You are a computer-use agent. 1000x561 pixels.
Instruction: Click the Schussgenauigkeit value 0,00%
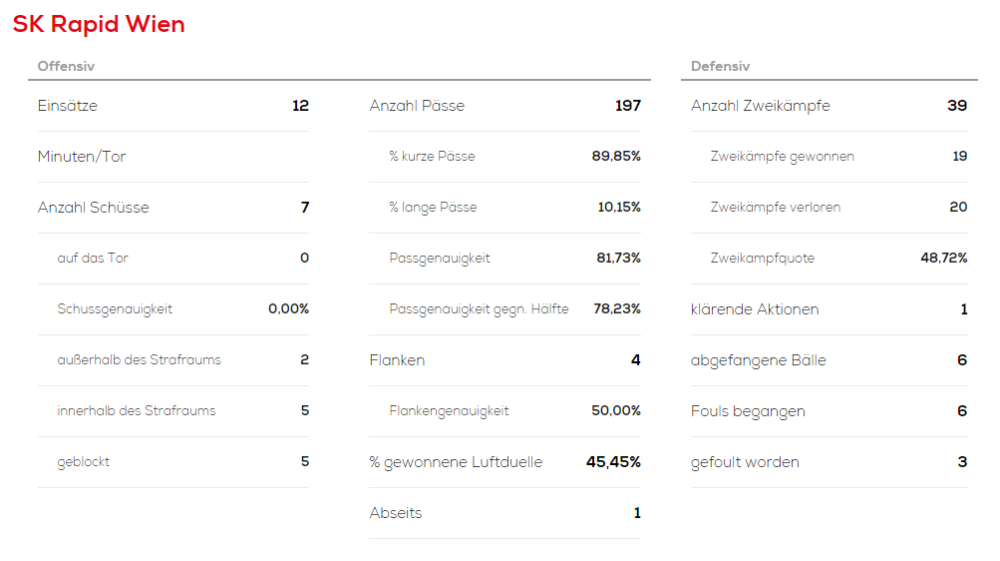288,309
